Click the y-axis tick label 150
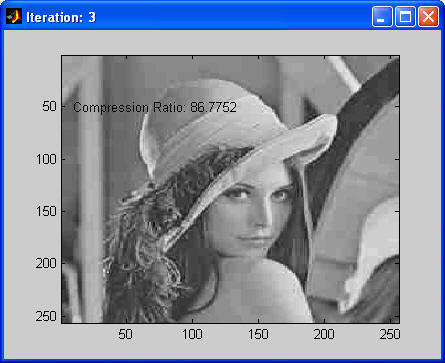Screen dimensions: 445x363 click(46, 211)
